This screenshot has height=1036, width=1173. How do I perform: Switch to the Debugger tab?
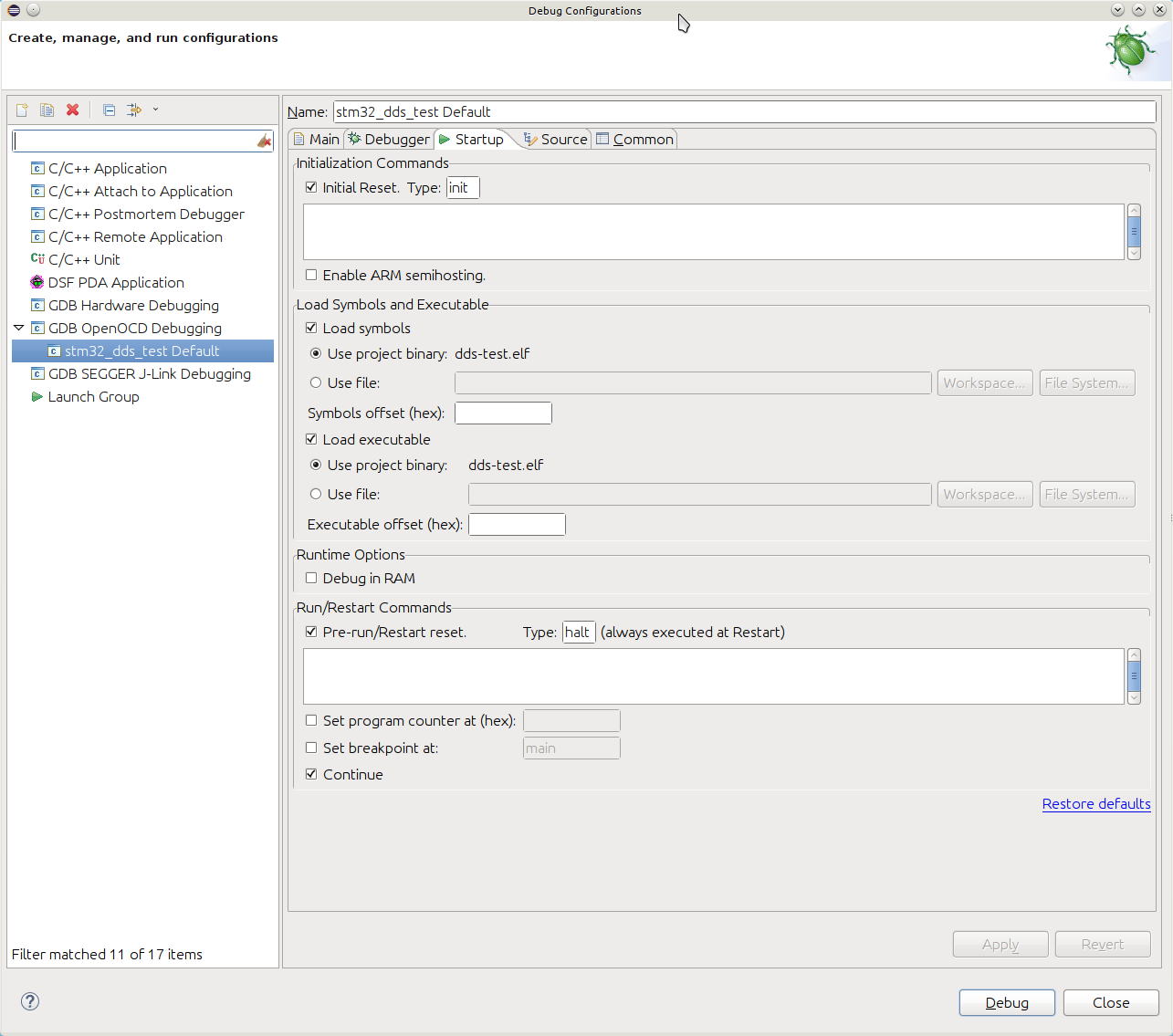[388, 139]
